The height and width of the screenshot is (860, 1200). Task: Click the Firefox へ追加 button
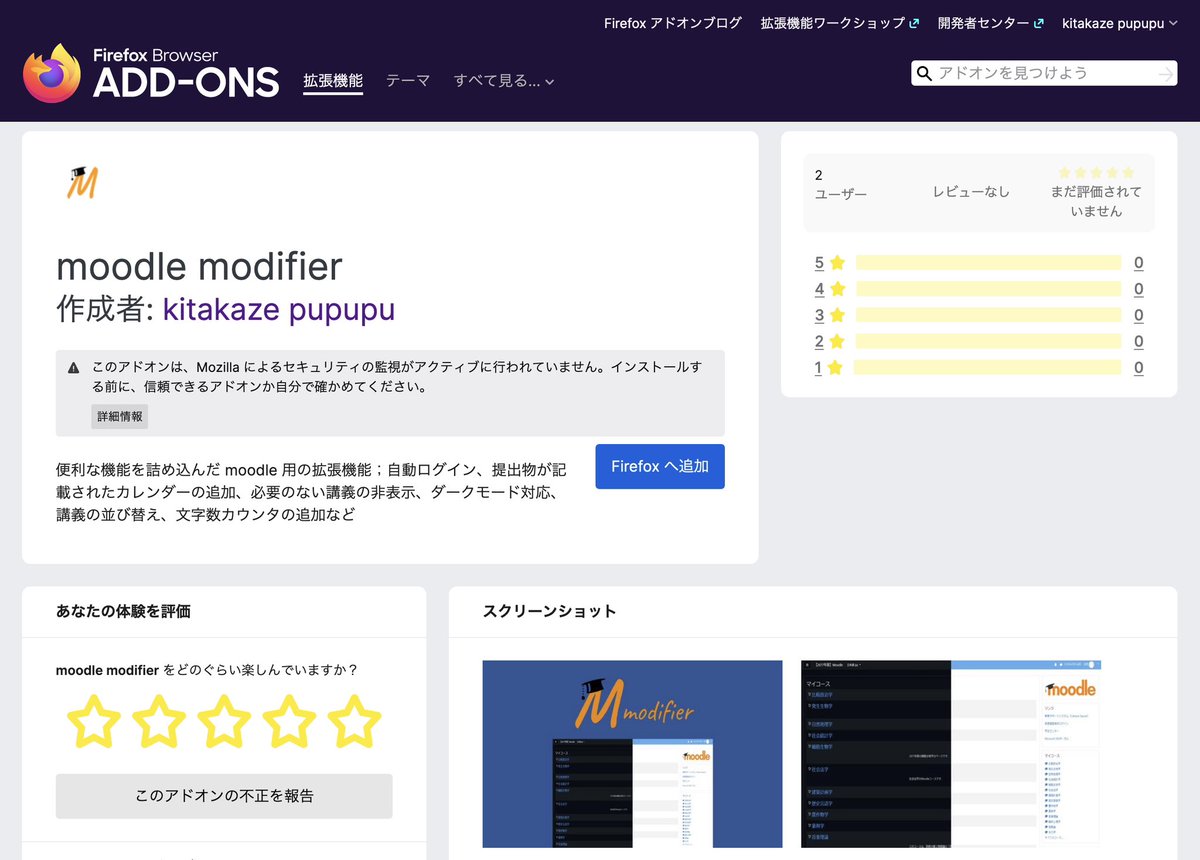(660, 466)
